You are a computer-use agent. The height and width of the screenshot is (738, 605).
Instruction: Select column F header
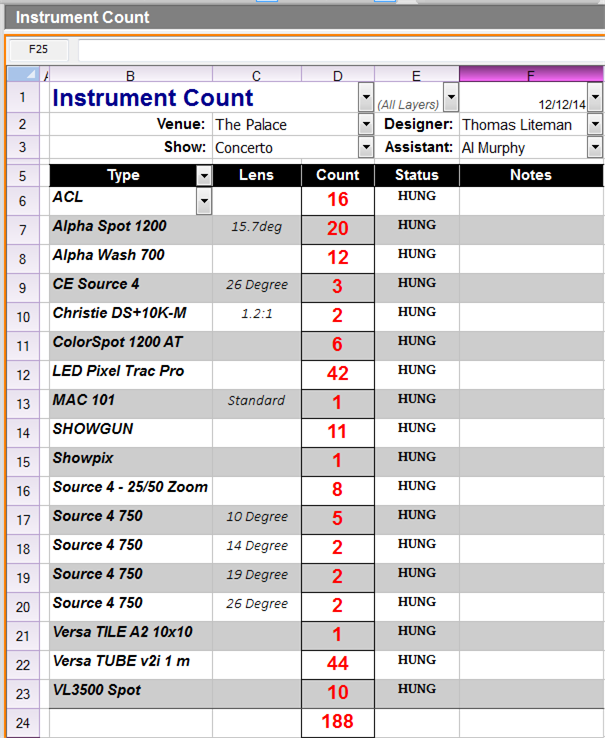530,74
